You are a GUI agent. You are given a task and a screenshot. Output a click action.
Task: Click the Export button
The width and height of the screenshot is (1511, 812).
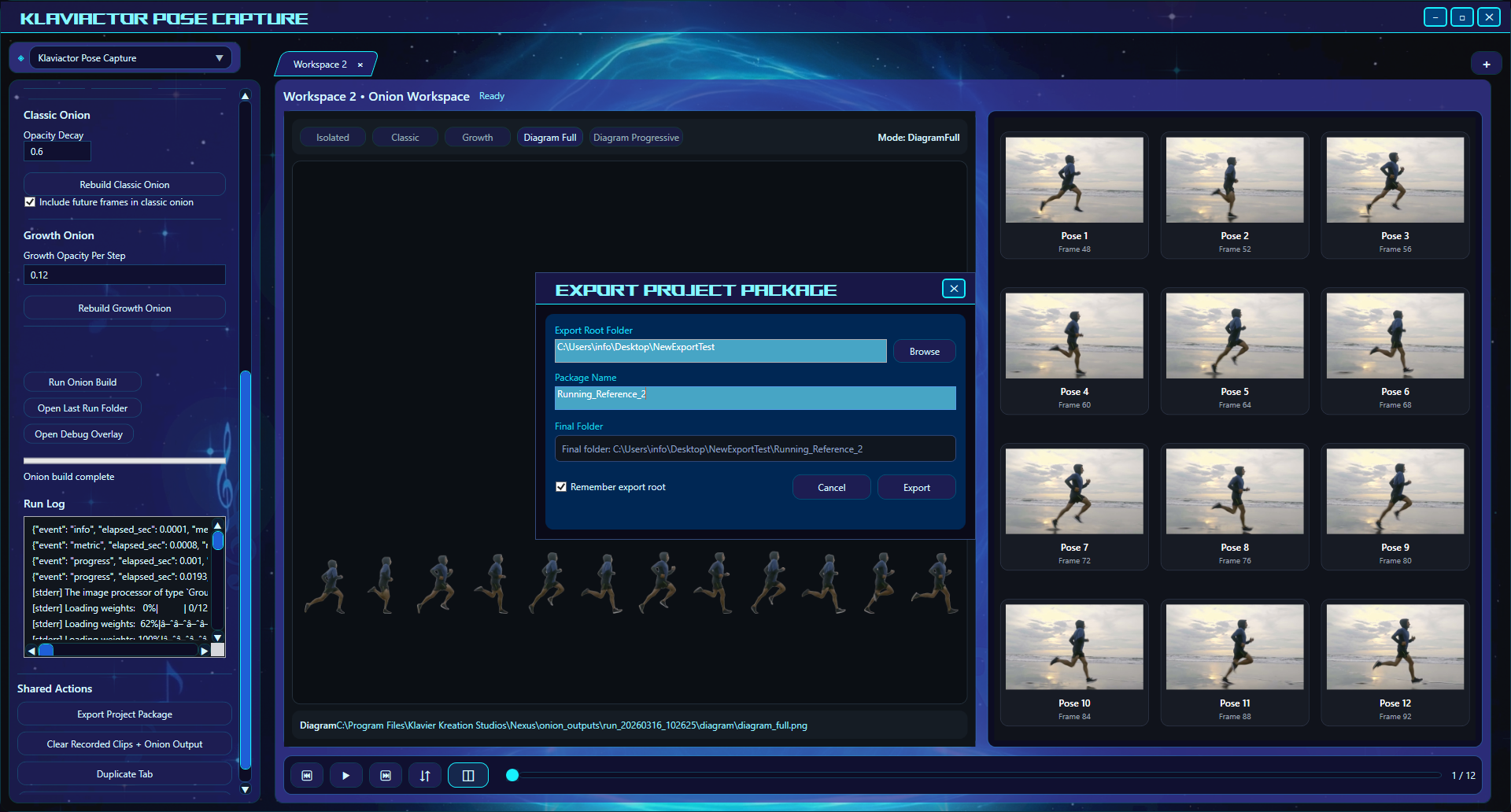pos(916,487)
